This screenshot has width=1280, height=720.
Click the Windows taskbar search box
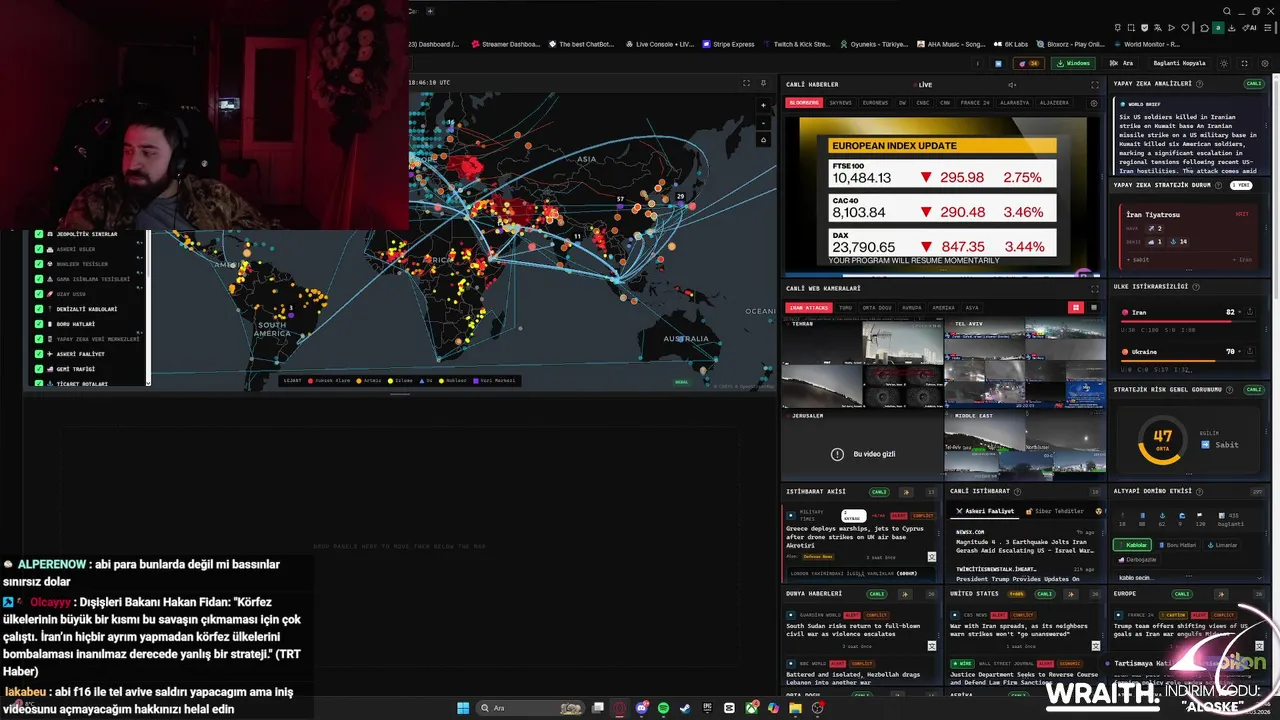[530, 708]
